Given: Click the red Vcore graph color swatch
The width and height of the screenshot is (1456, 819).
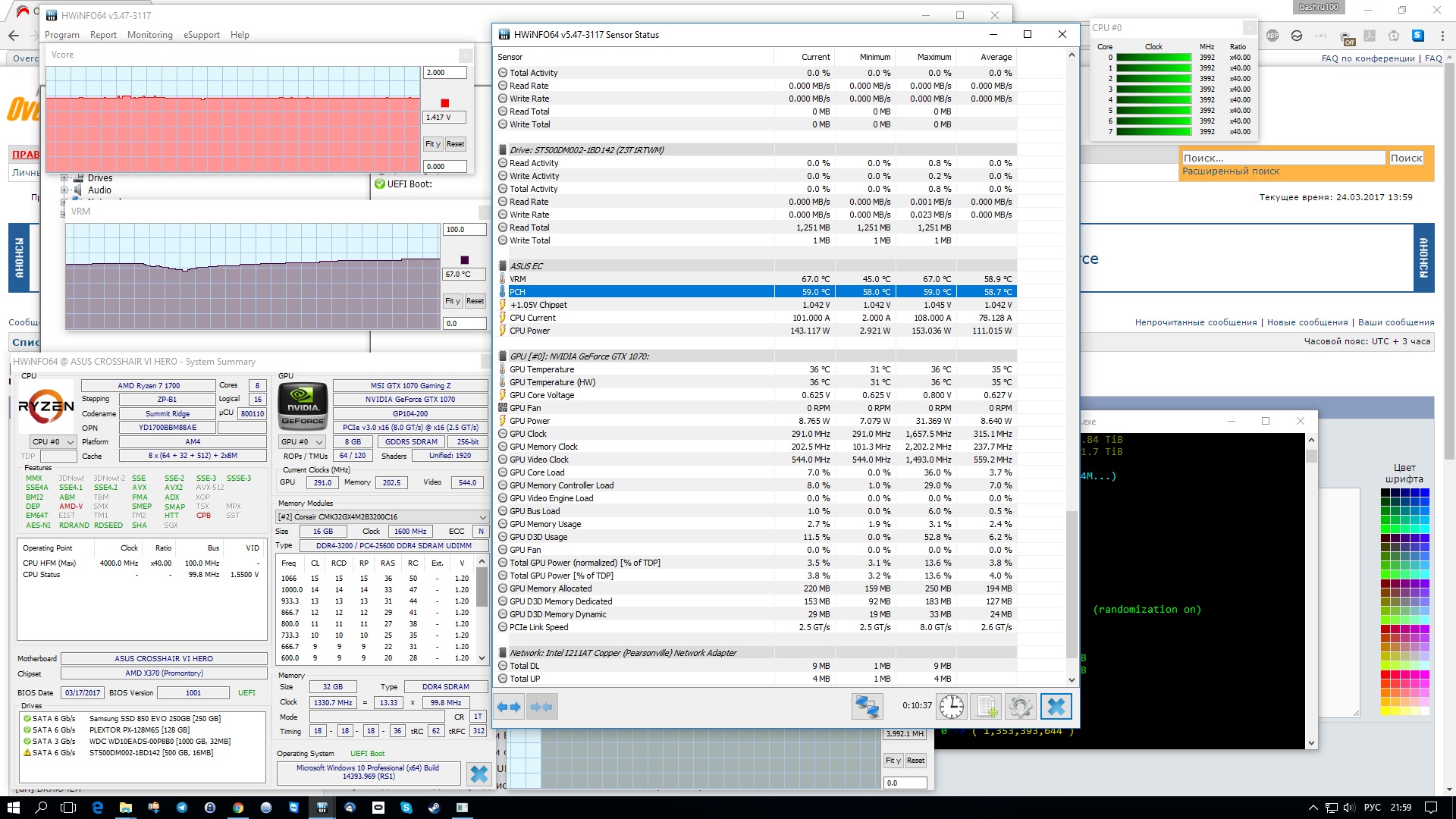Looking at the screenshot, I should click(445, 103).
